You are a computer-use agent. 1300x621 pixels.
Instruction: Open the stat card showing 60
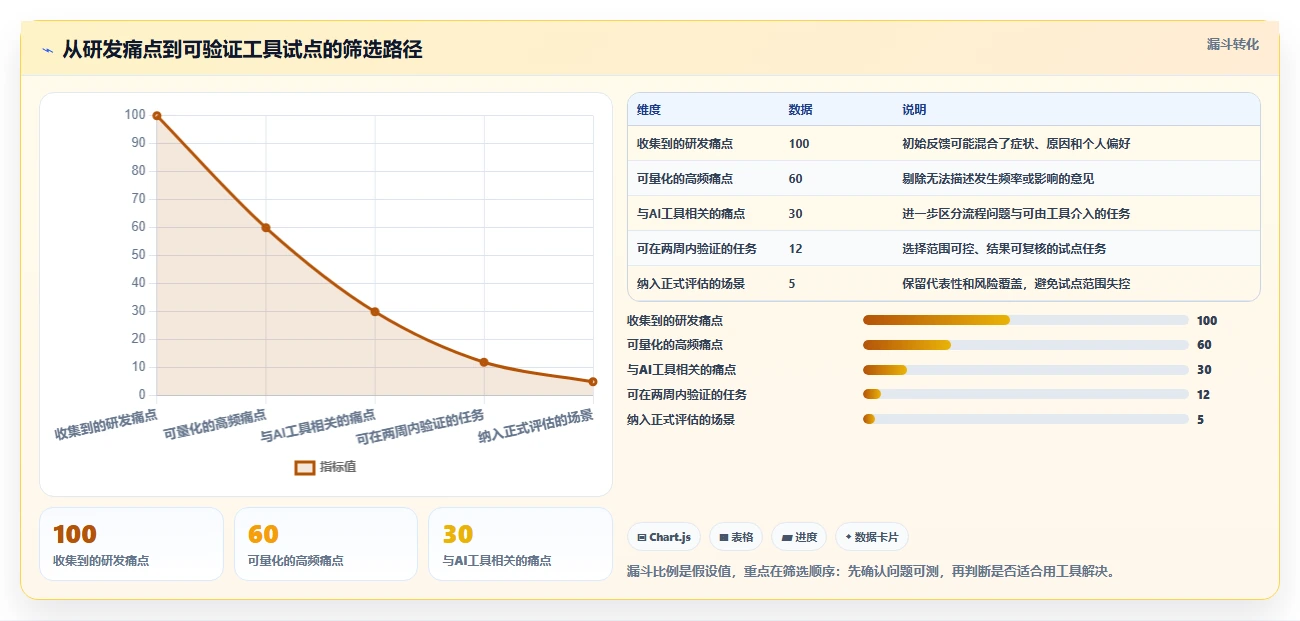[x=326, y=544]
